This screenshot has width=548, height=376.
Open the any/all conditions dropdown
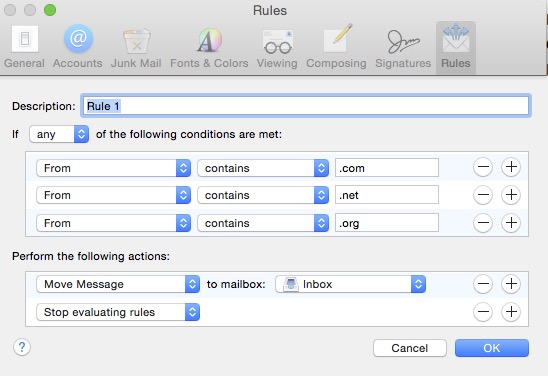point(59,134)
